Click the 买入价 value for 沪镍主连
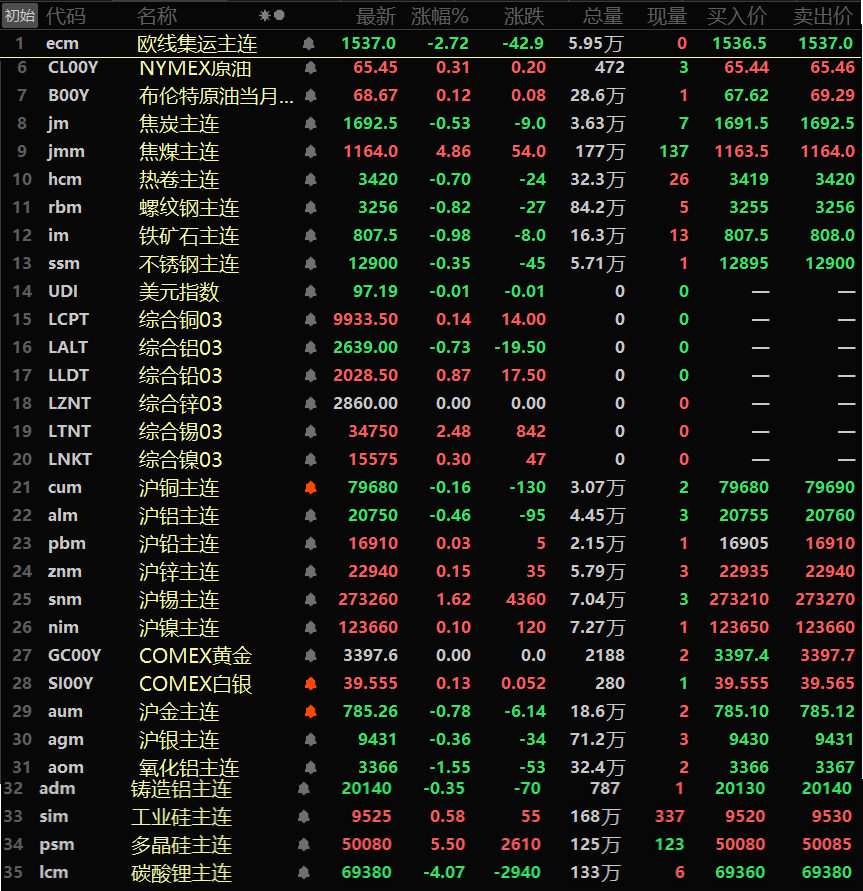Viewport: 863px width, 891px height. [x=740, y=628]
